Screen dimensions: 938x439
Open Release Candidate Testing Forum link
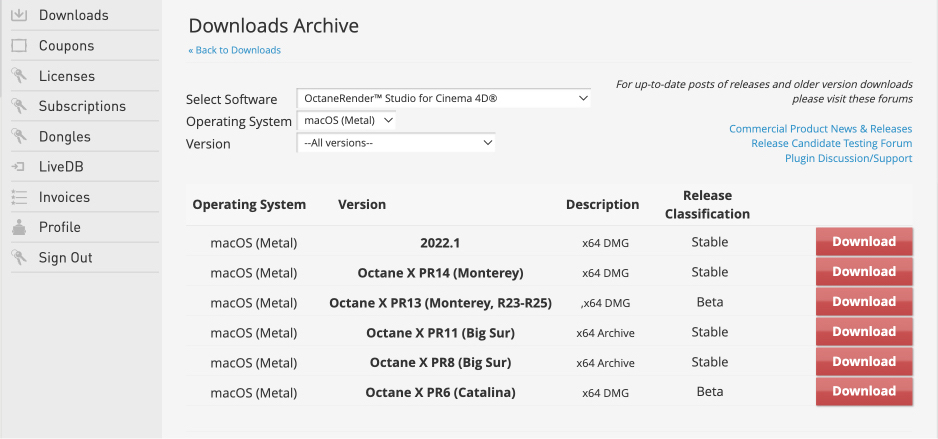[x=832, y=144]
